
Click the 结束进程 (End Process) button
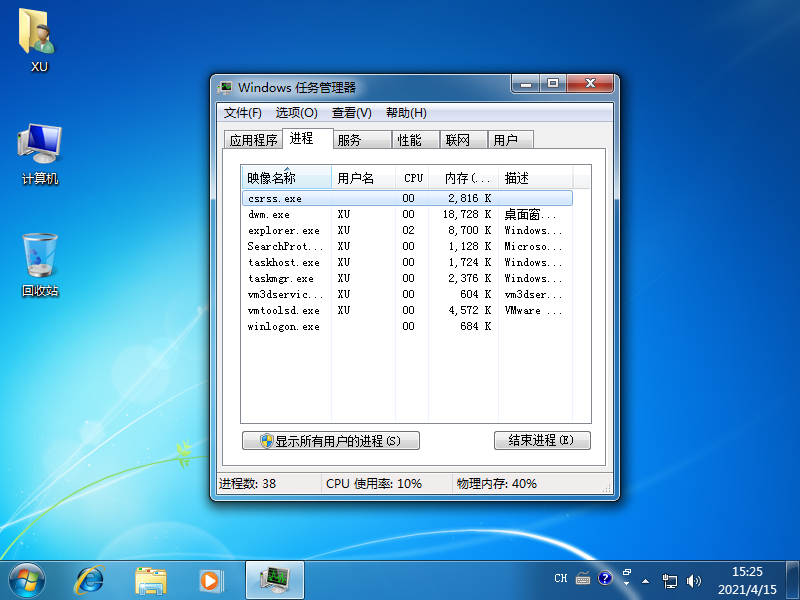pyautogui.click(x=542, y=440)
